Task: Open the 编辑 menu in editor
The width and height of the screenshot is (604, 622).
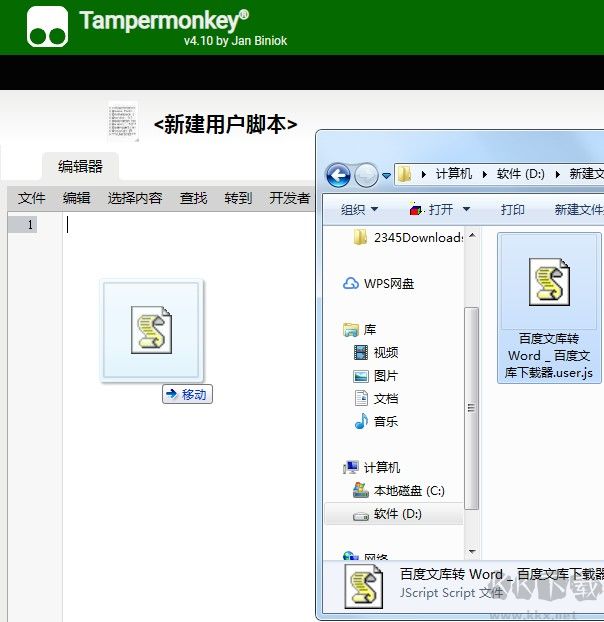Action: [x=77, y=198]
